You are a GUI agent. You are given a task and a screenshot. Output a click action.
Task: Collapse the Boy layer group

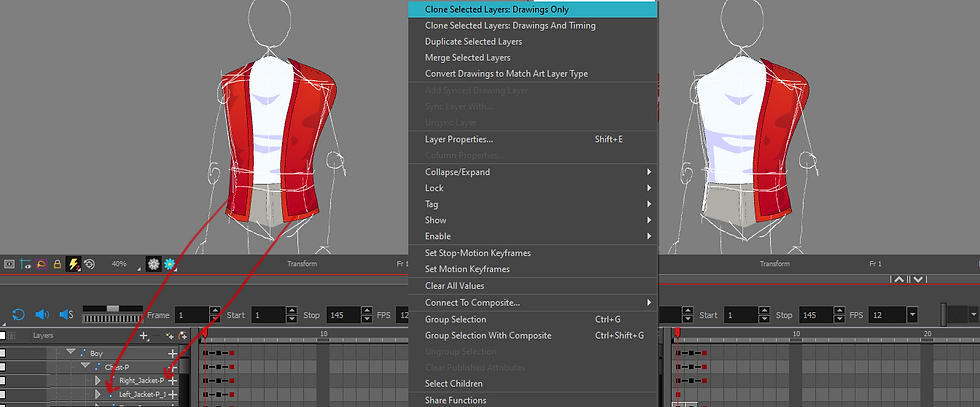(x=71, y=353)
